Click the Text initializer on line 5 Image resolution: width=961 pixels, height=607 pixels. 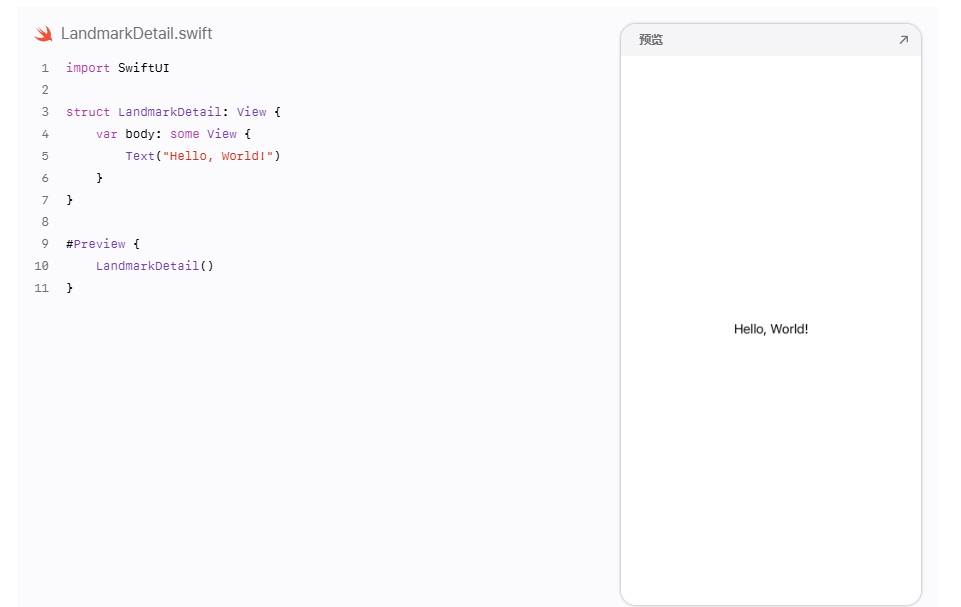tap(140, 156)
